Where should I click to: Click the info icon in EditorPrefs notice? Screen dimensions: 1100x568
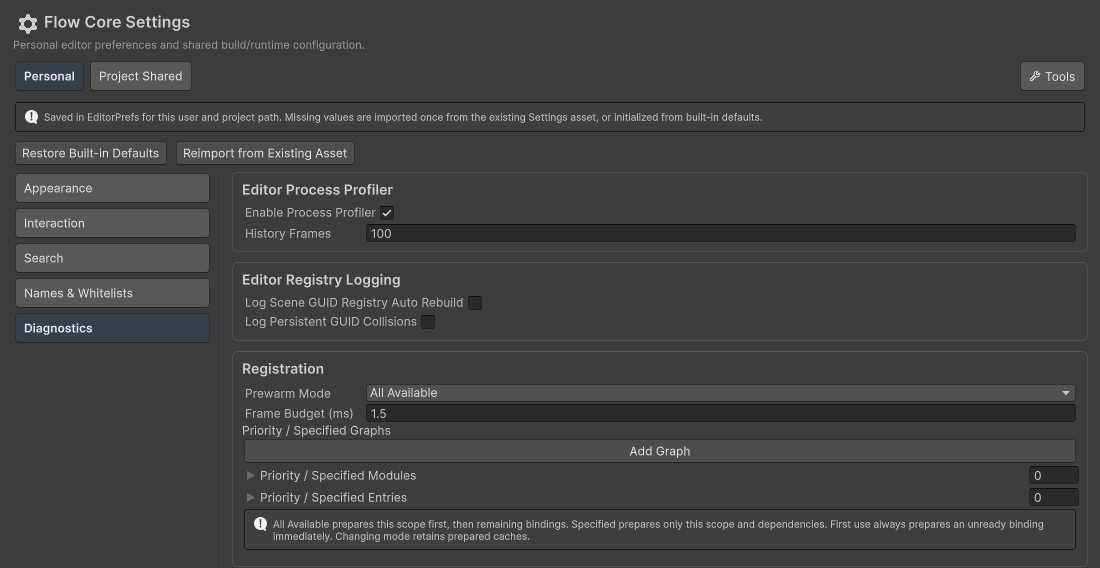[x=32, y=117]
